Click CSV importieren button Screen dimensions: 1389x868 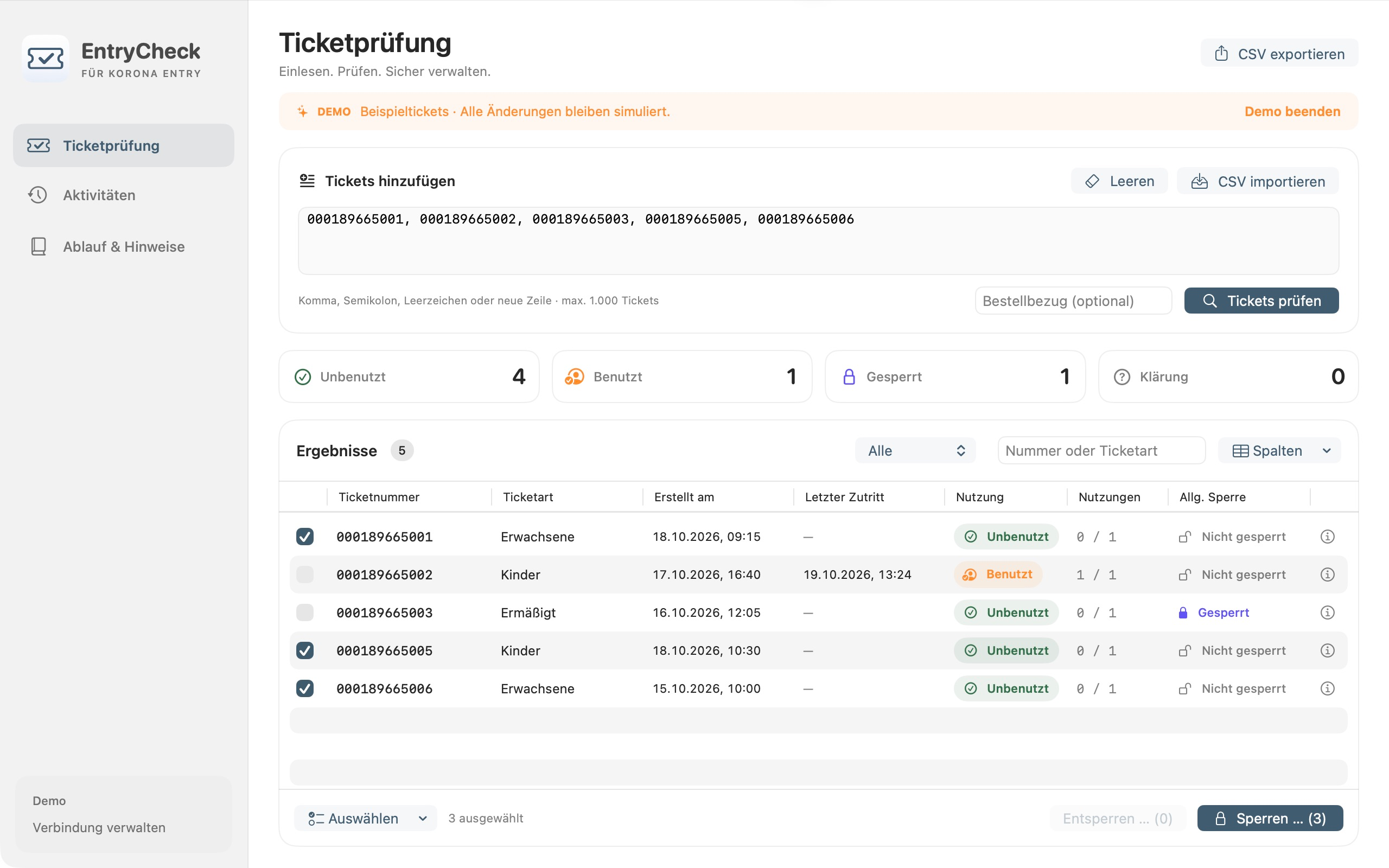click(1258, 181)
